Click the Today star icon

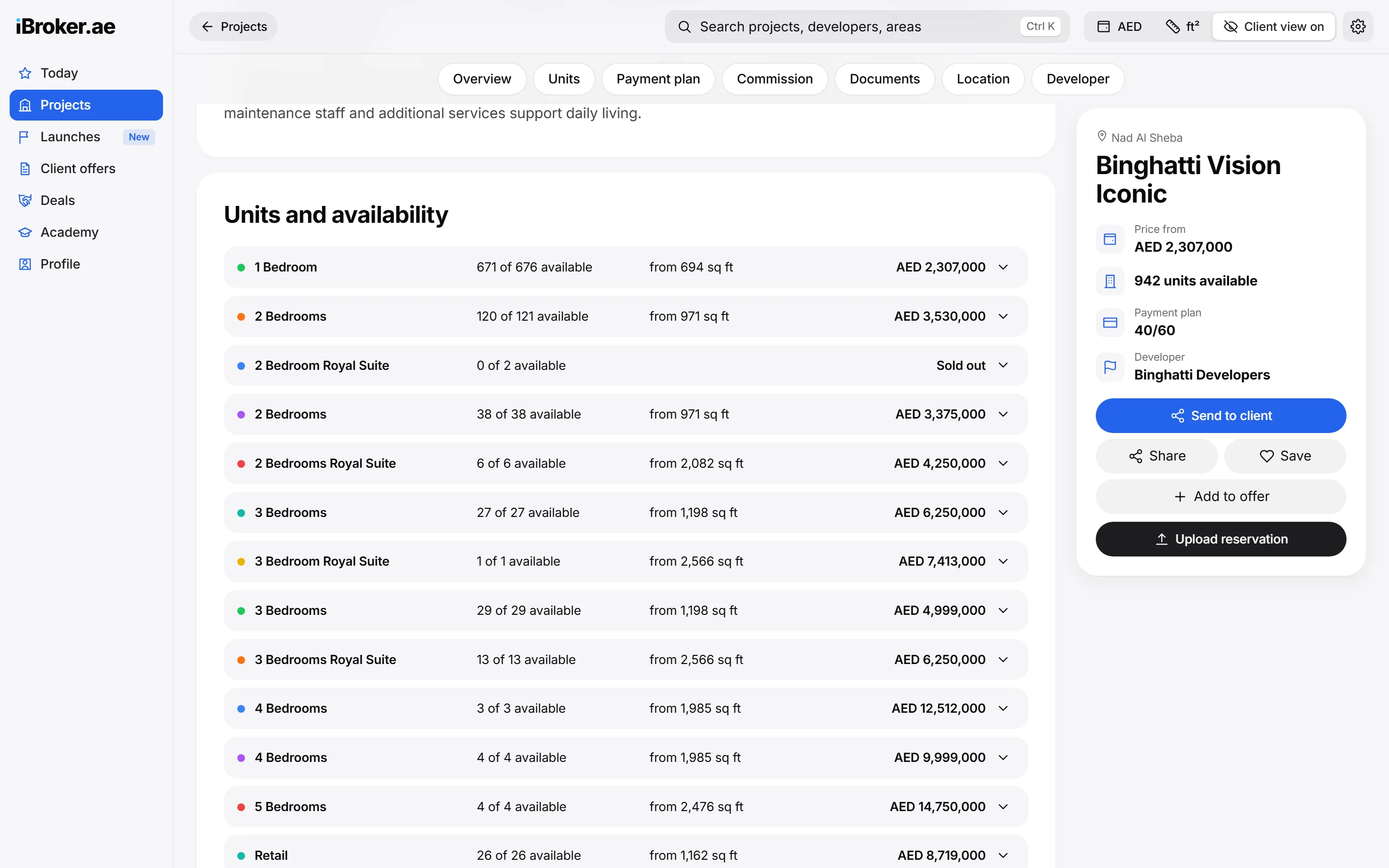tap(25, 73)
